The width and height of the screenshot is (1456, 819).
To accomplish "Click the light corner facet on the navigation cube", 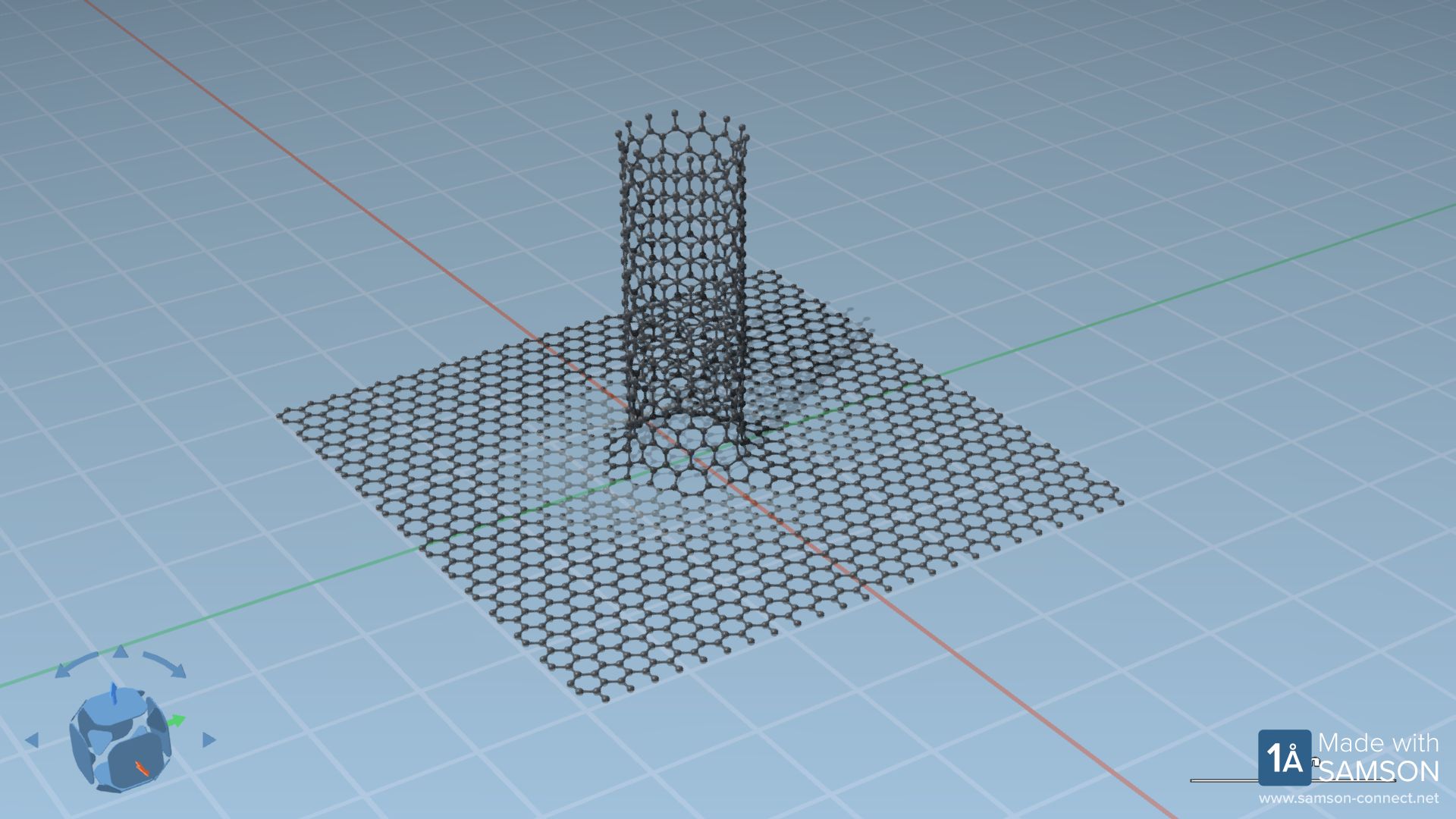I will 100,741.
